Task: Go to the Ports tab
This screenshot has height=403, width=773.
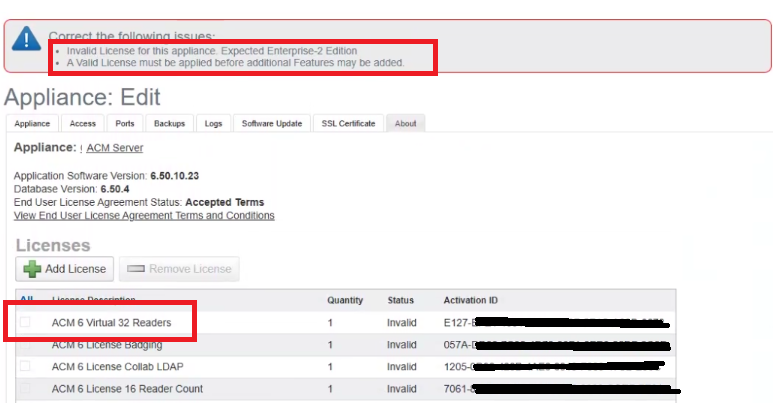Action: tap(125, 124)
